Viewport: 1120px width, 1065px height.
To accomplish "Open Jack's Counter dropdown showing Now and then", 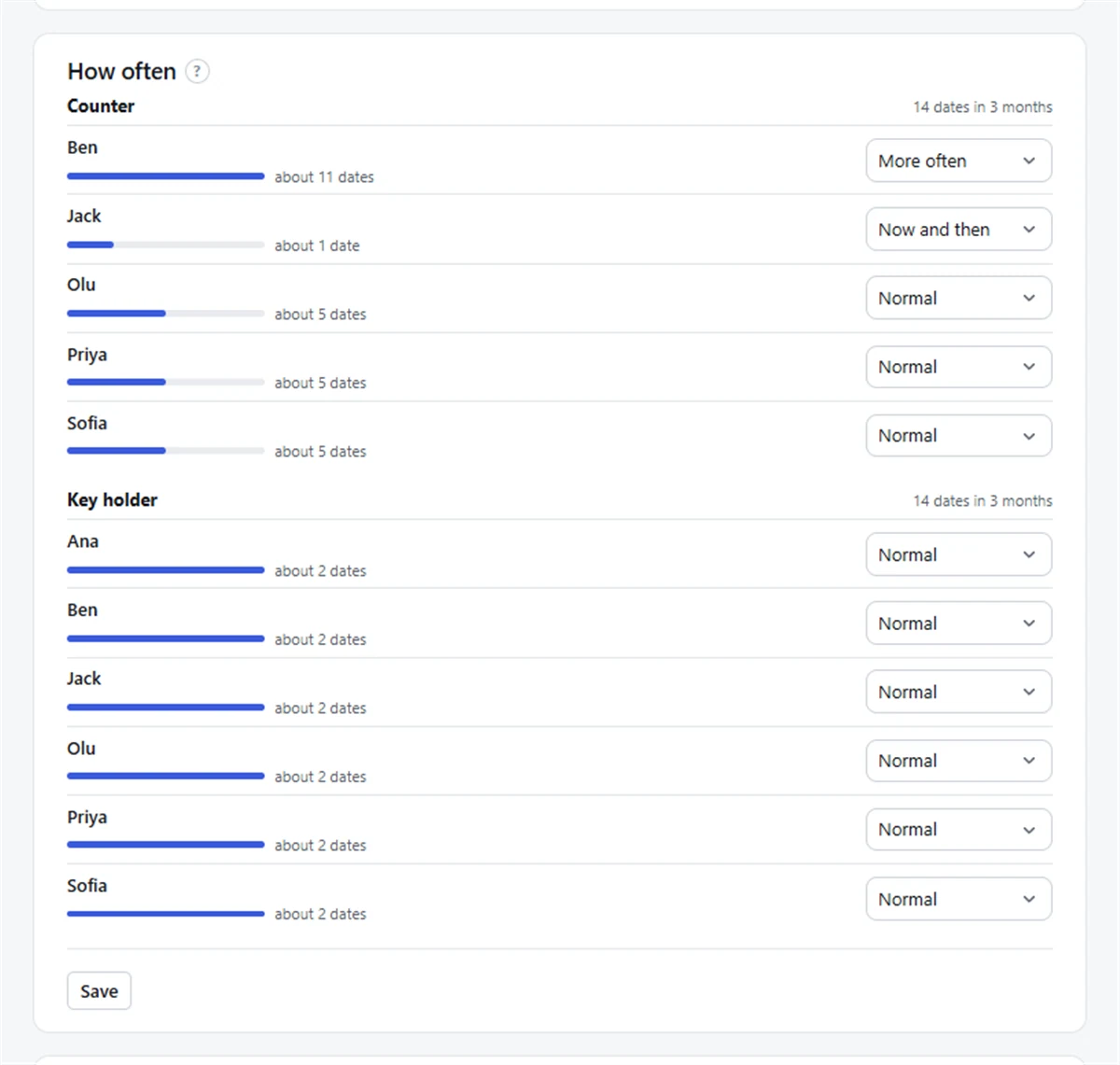I will pyautogui.click(x=959, y=230).
